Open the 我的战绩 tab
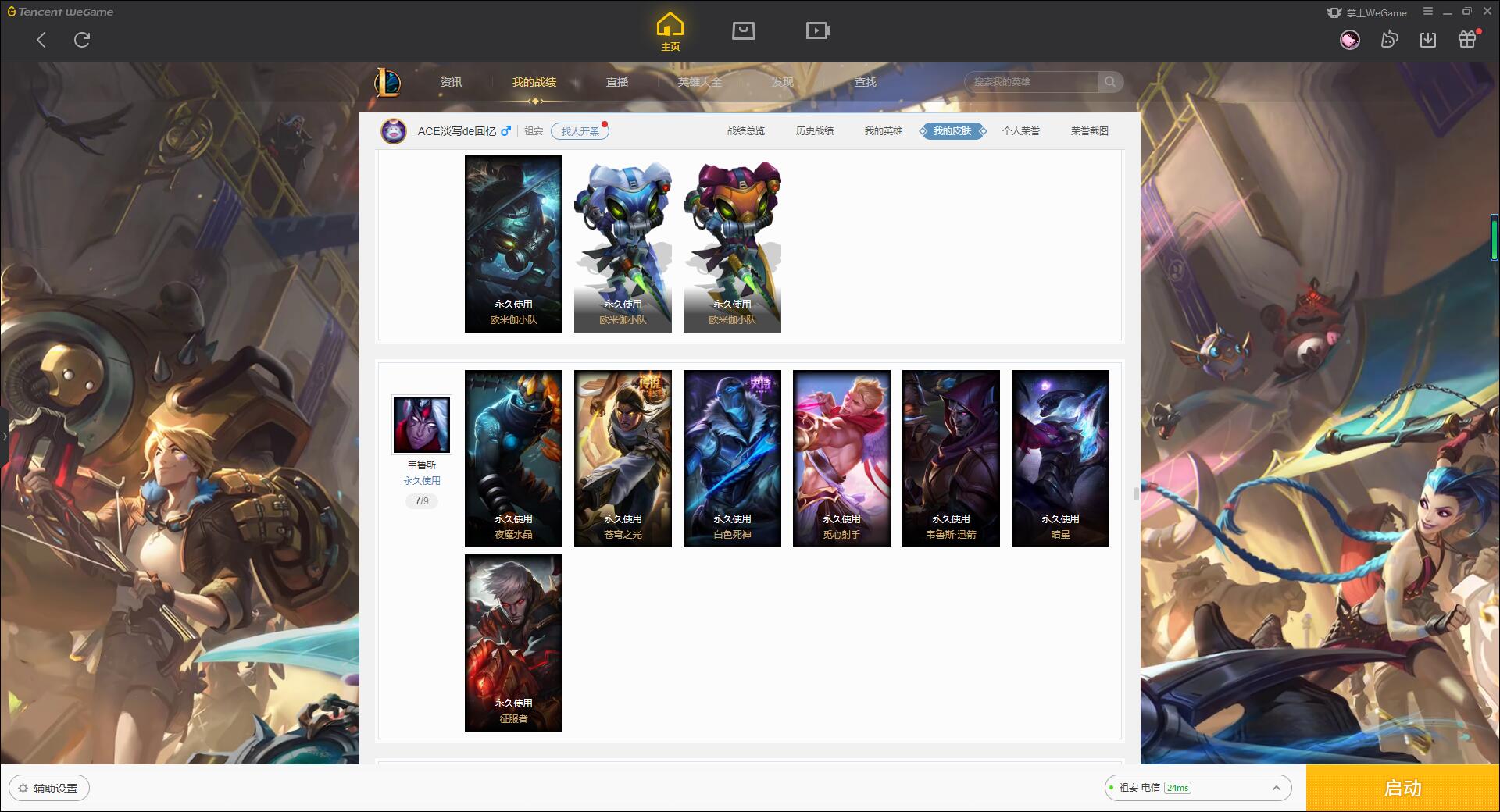The width and height of the screenshot is (1500, 812). click(534, 82)
